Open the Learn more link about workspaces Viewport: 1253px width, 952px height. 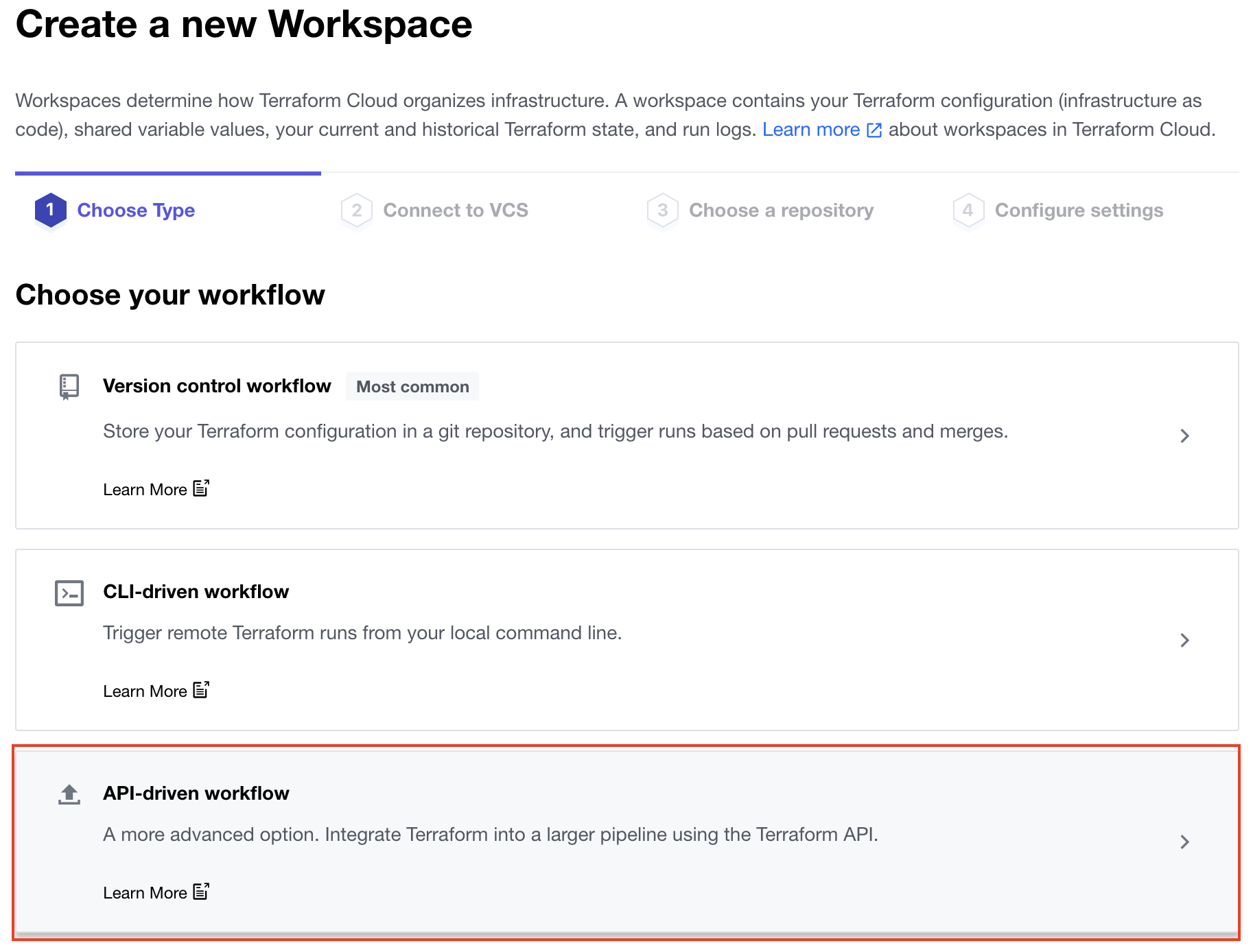[810, 130]
